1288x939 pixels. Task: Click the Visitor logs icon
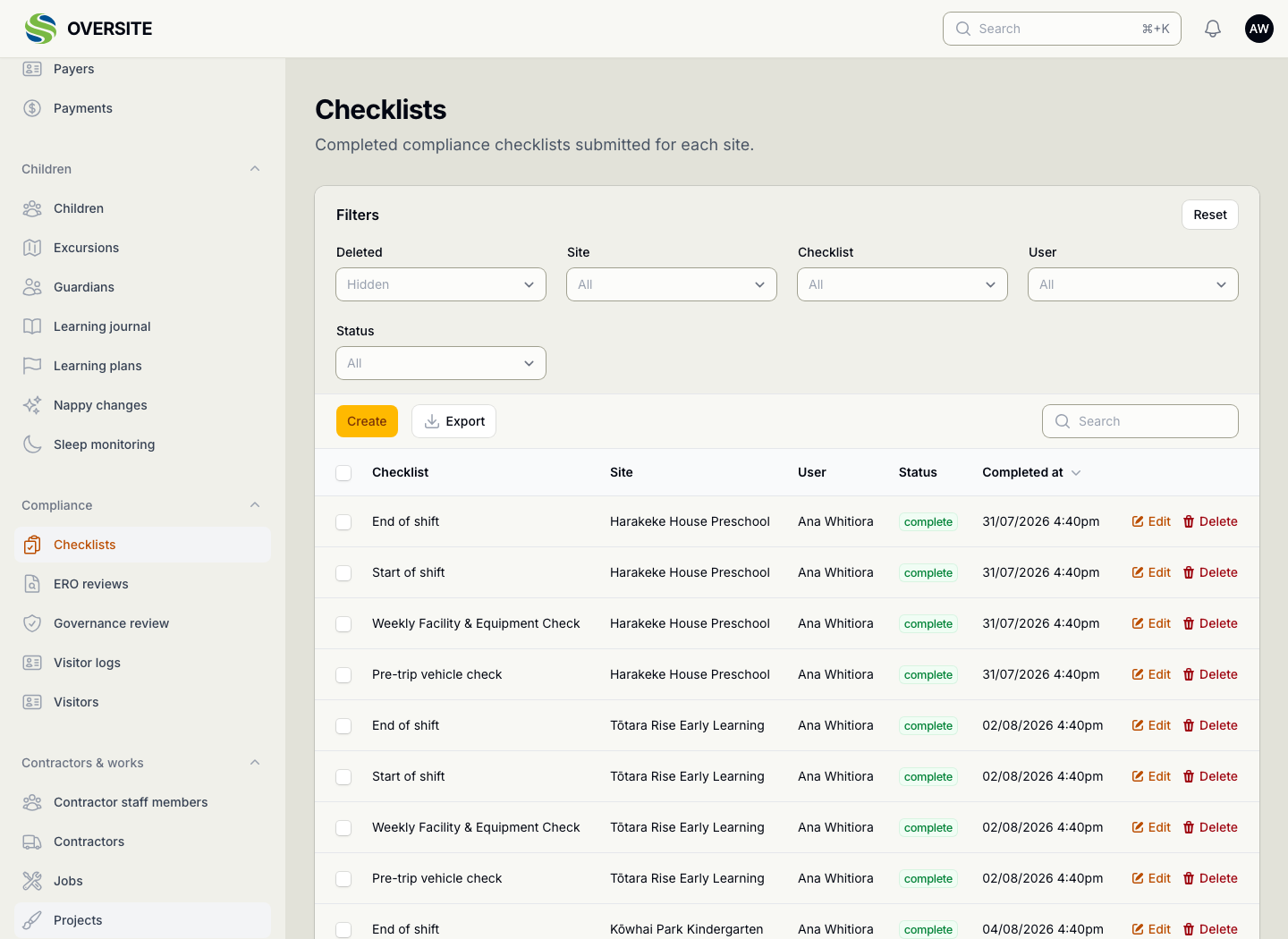tap(32, 663)
